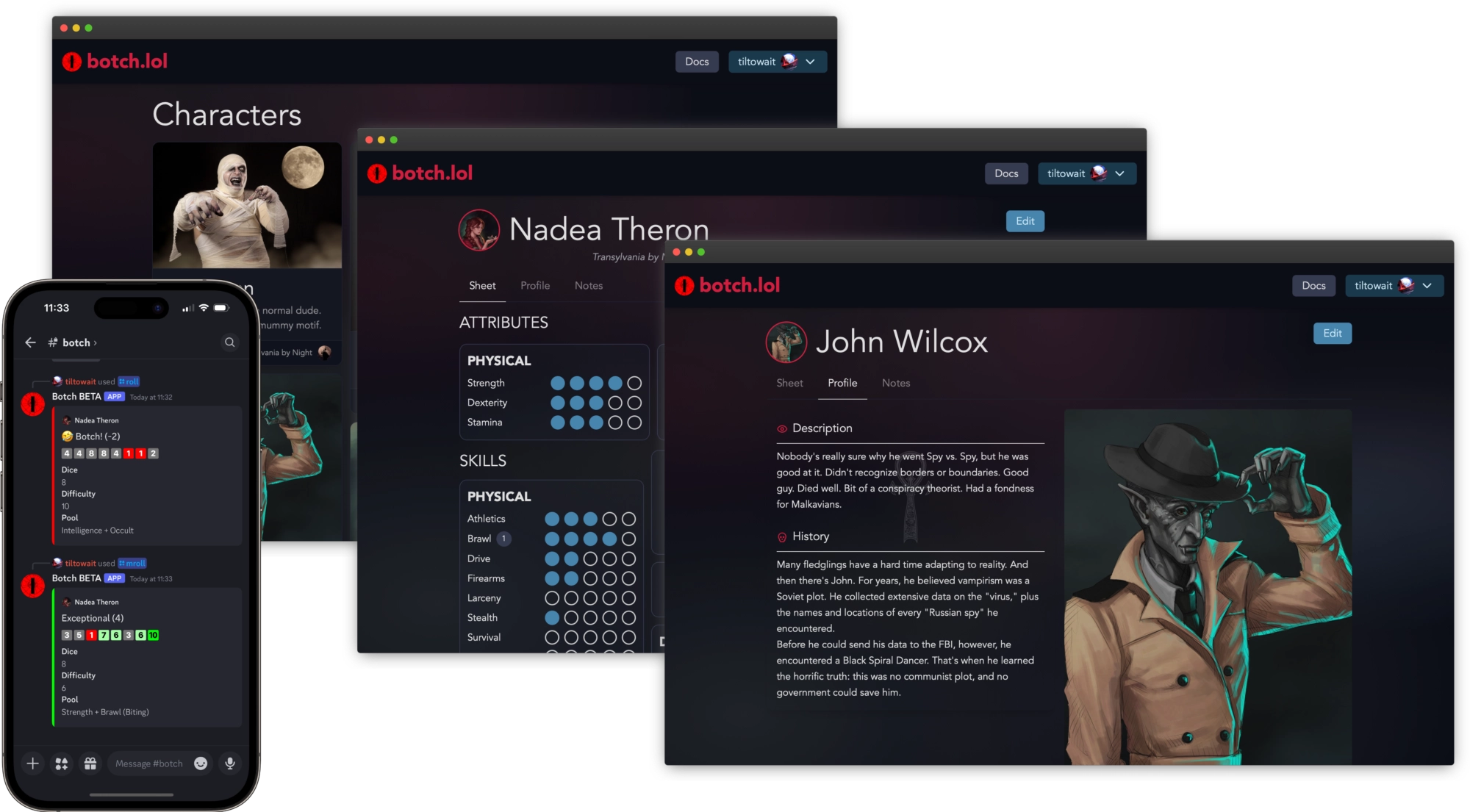
Task: Click the Message #botch input field
Action: coord(149,764)
